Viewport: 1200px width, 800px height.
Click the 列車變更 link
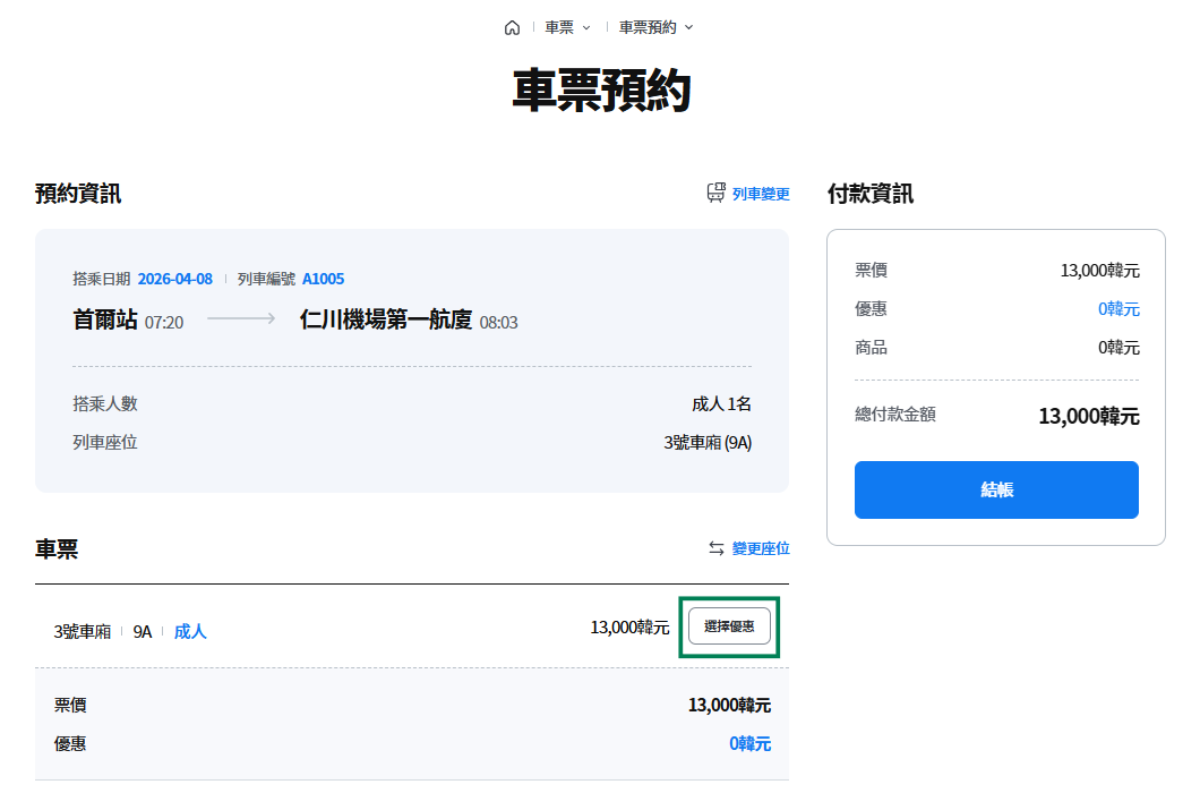(761, 194)
